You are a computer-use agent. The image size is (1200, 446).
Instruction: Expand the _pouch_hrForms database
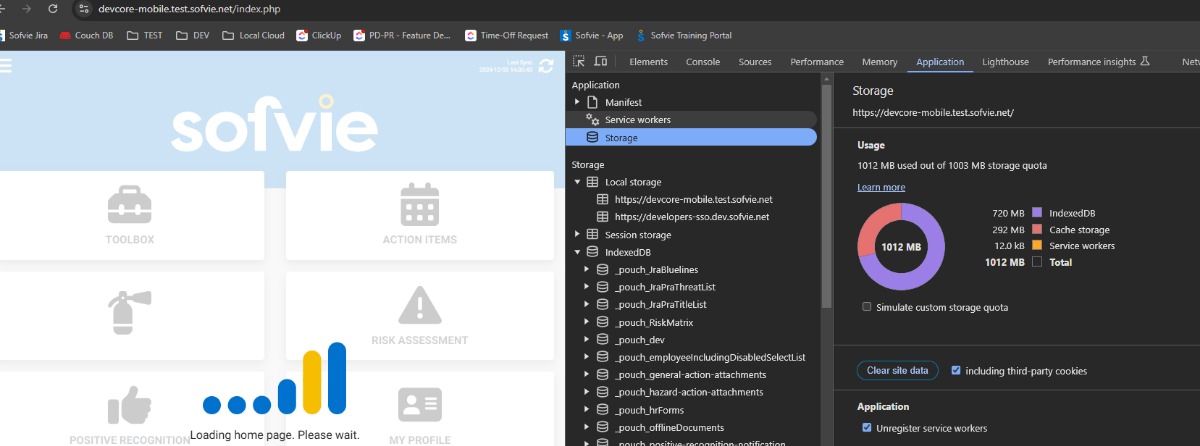[x=587, y=410]
